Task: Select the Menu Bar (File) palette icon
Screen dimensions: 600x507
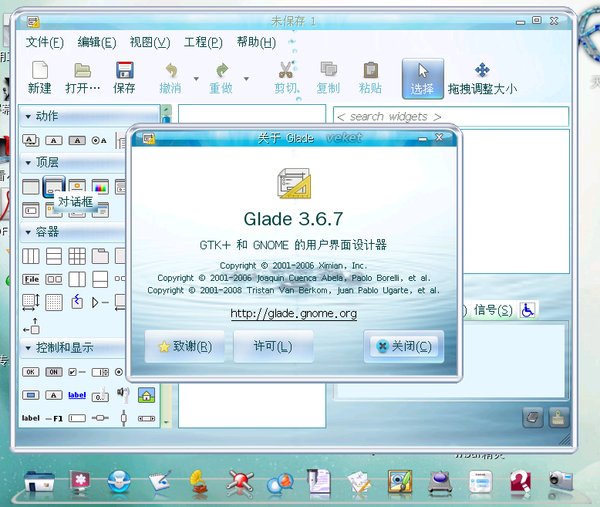Action: point(31,279)
